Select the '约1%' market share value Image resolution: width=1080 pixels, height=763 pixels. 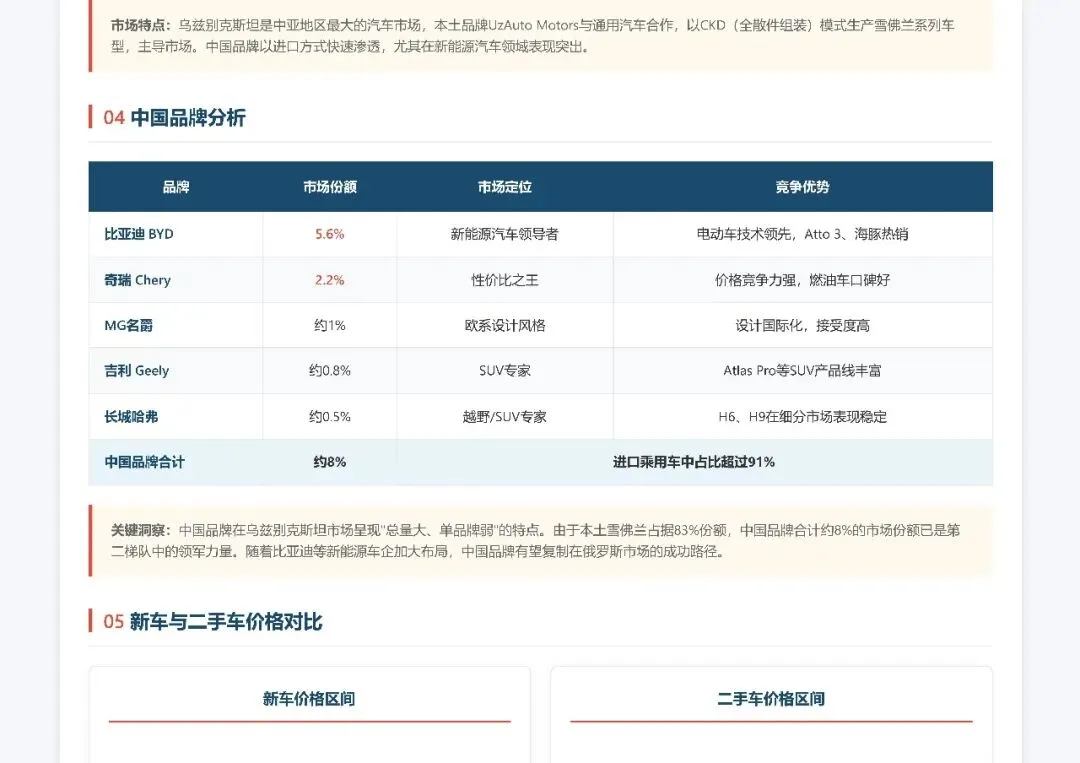coord(330,325)
